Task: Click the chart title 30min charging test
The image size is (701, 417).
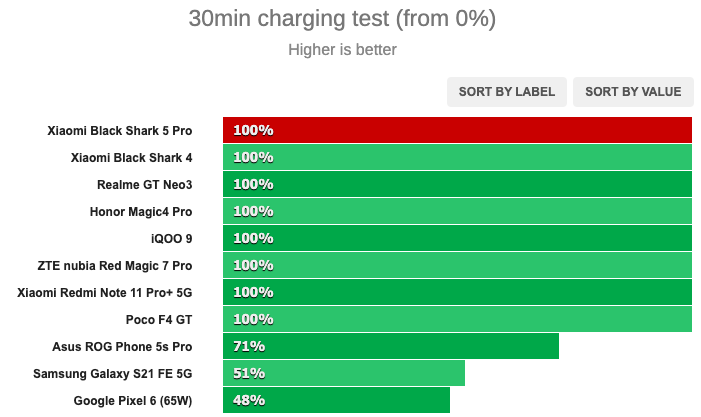Action: tap(342, 19)
